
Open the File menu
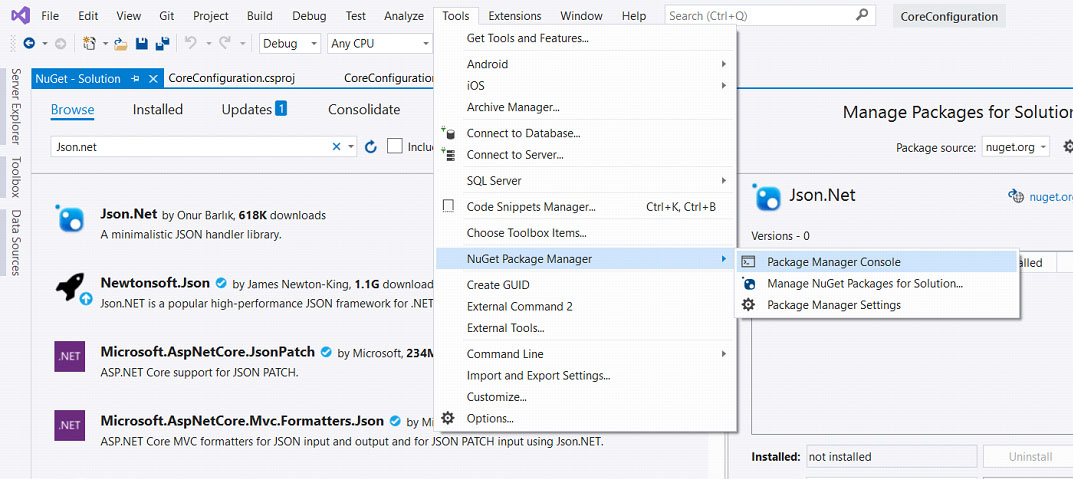click(x=49, y=16)
